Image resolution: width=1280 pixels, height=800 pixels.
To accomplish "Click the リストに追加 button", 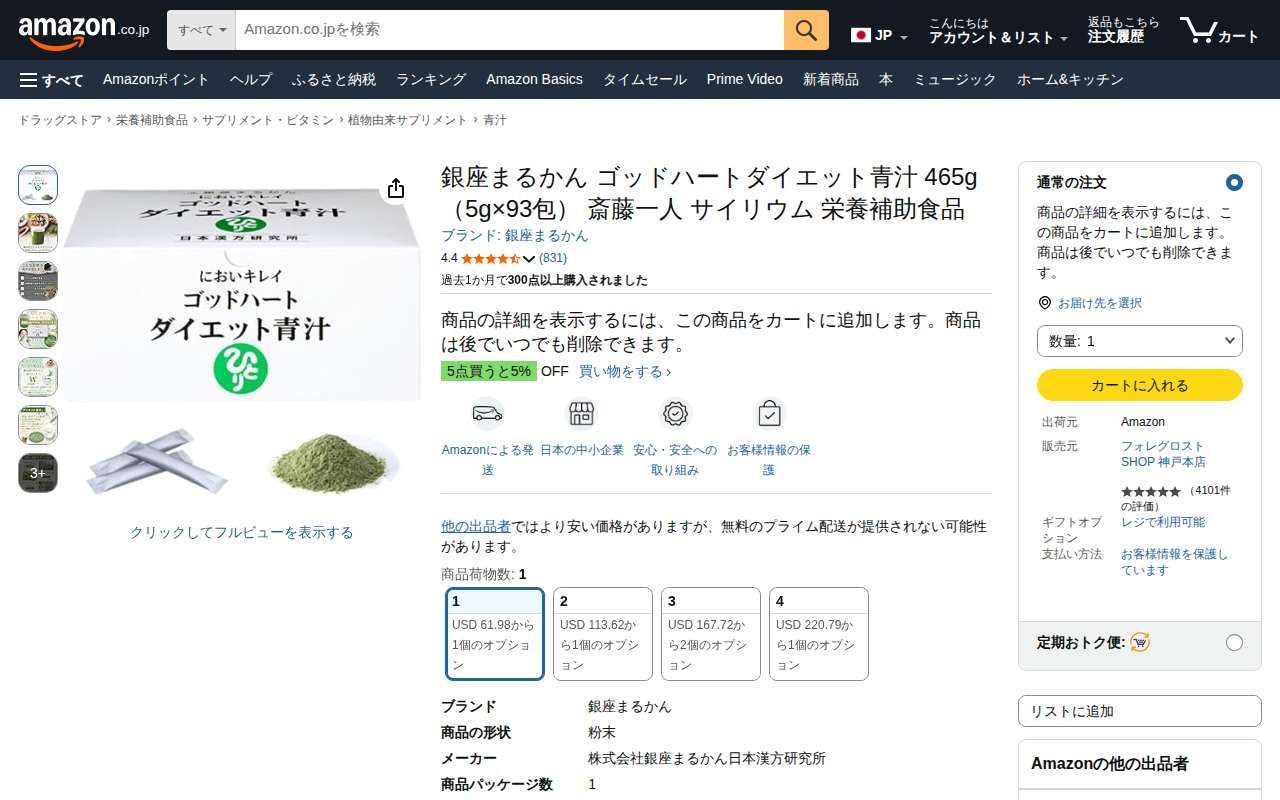I will tap(1140, 711).
